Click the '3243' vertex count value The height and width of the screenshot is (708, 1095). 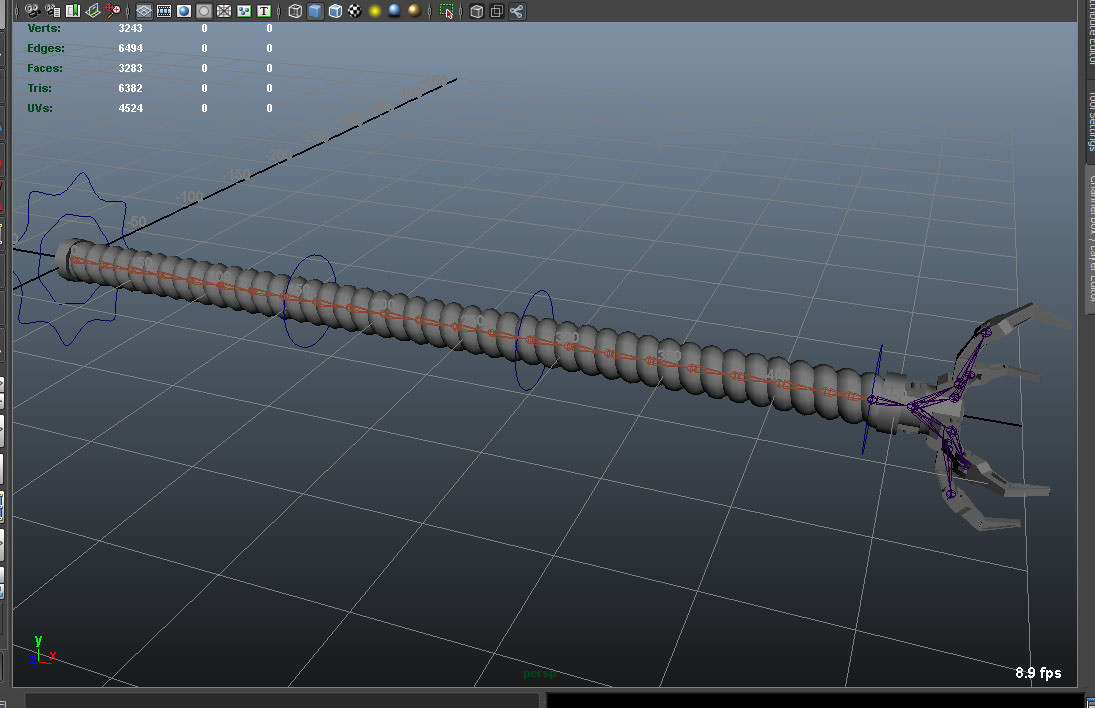pos(131,29)
